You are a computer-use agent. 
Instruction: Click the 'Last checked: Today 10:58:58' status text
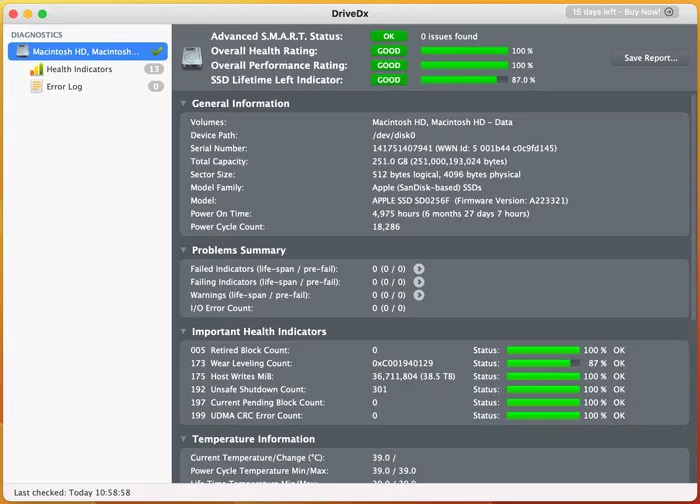[x=72, y=493]
